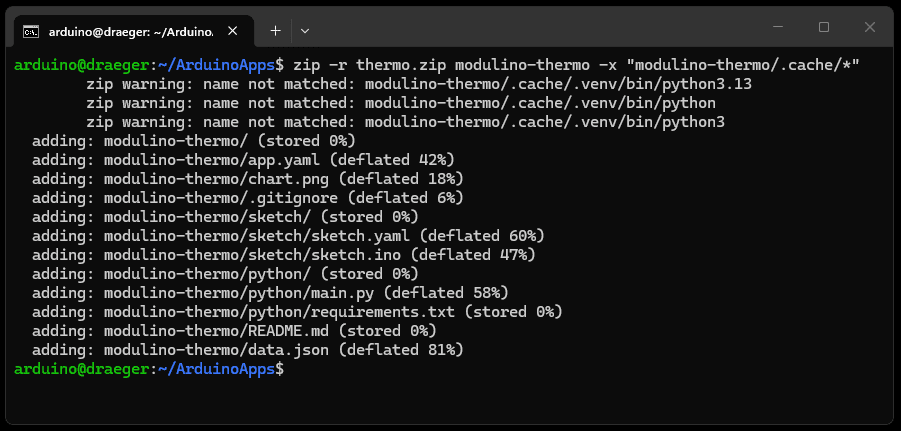Minimize the terminal window
This screenshot has height=431, width=901.
(778, 27)
